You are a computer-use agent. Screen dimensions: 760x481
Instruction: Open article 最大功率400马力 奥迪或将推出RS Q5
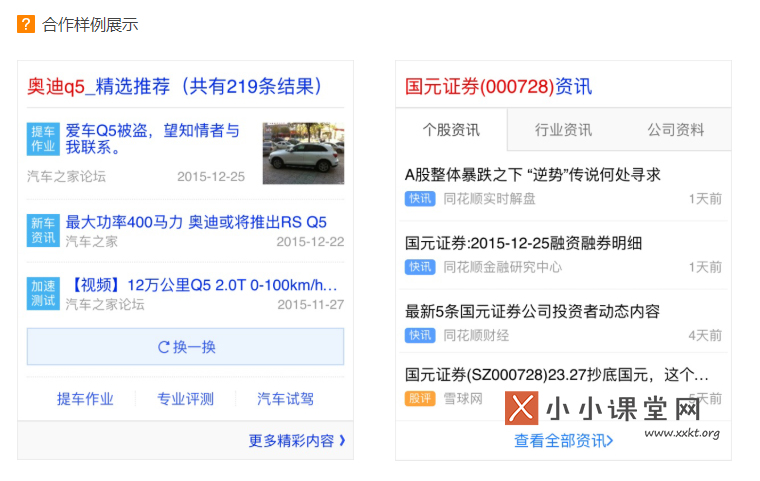(196, 222)
